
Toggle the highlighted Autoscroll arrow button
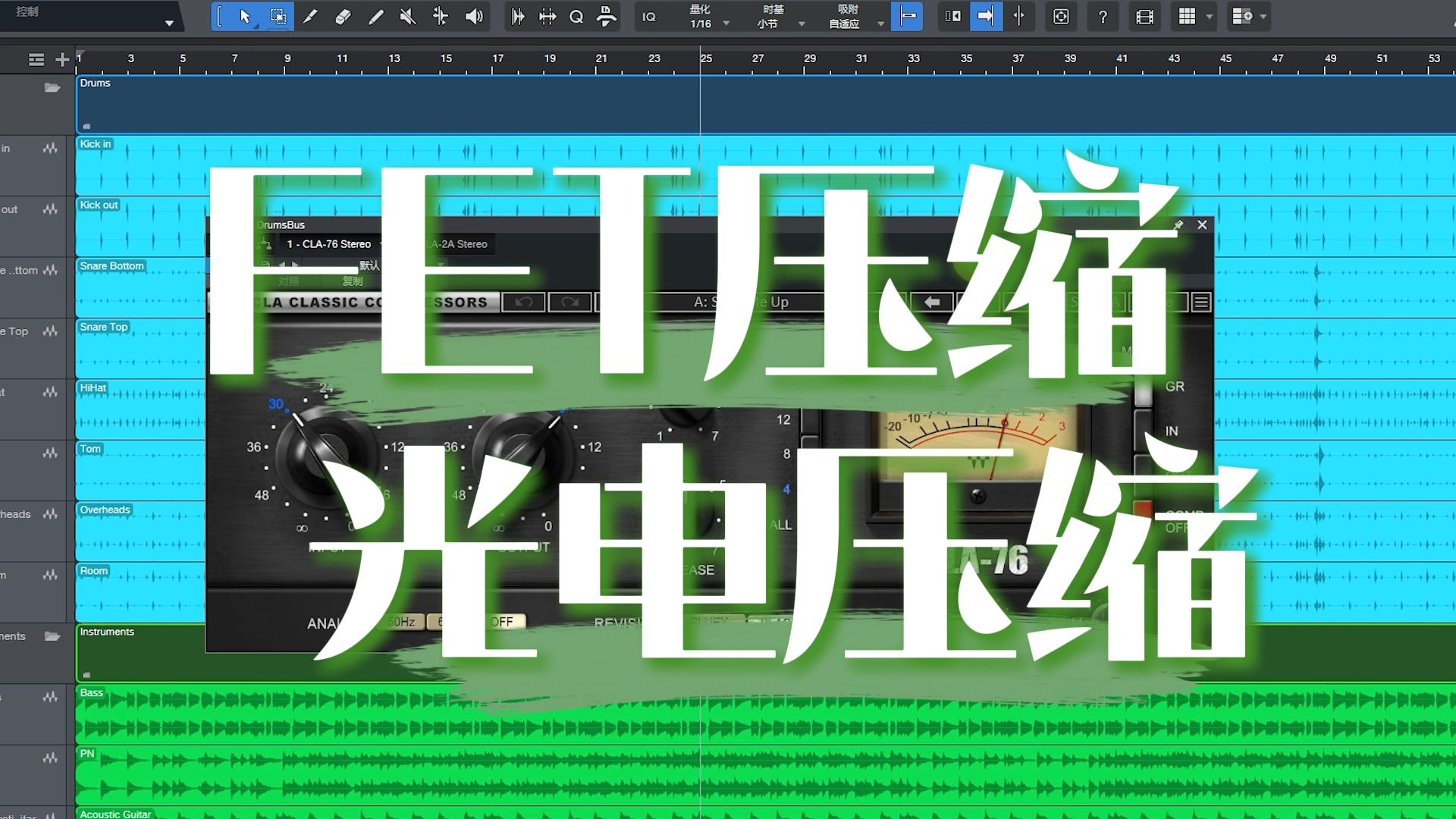click(x=986, y=17)
